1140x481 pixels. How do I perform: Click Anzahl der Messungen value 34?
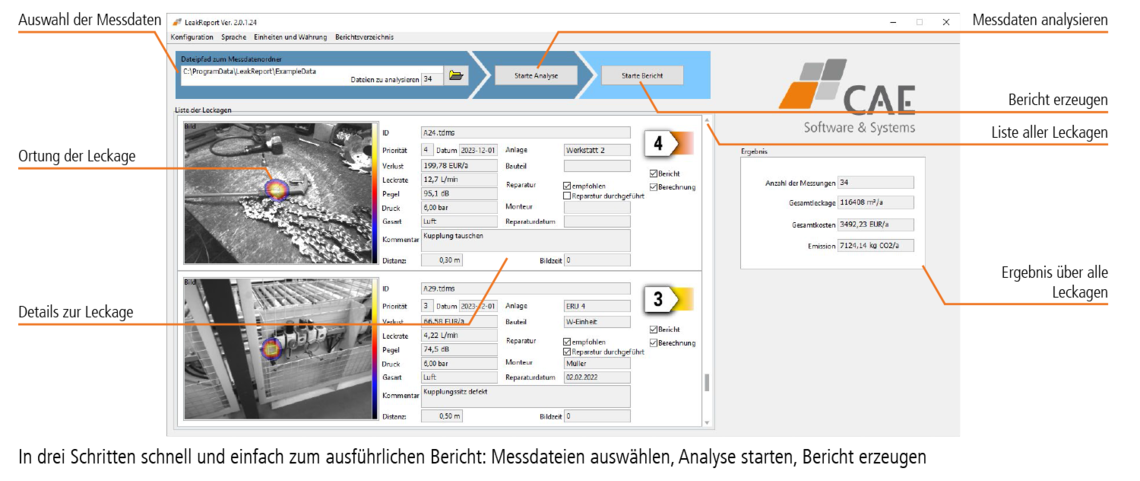click(875, 182)
